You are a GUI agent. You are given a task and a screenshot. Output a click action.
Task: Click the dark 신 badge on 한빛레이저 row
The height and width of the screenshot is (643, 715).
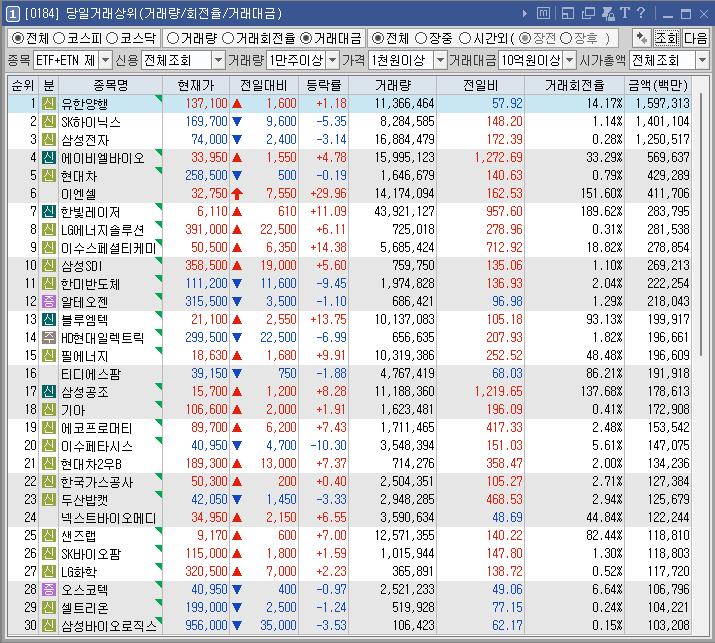(x=49, y=212)
